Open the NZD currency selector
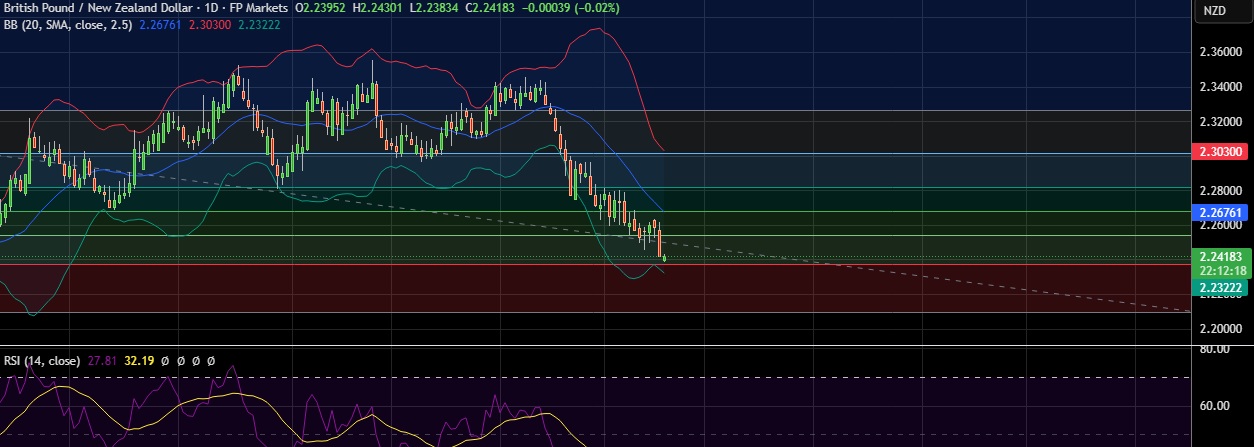Image resolution: width=1254 pixels, height=447 pixels. tap(1214, 10)
